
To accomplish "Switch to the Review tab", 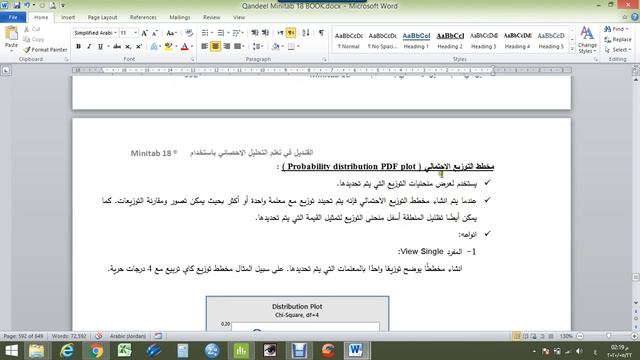I will tap(211, 17).
